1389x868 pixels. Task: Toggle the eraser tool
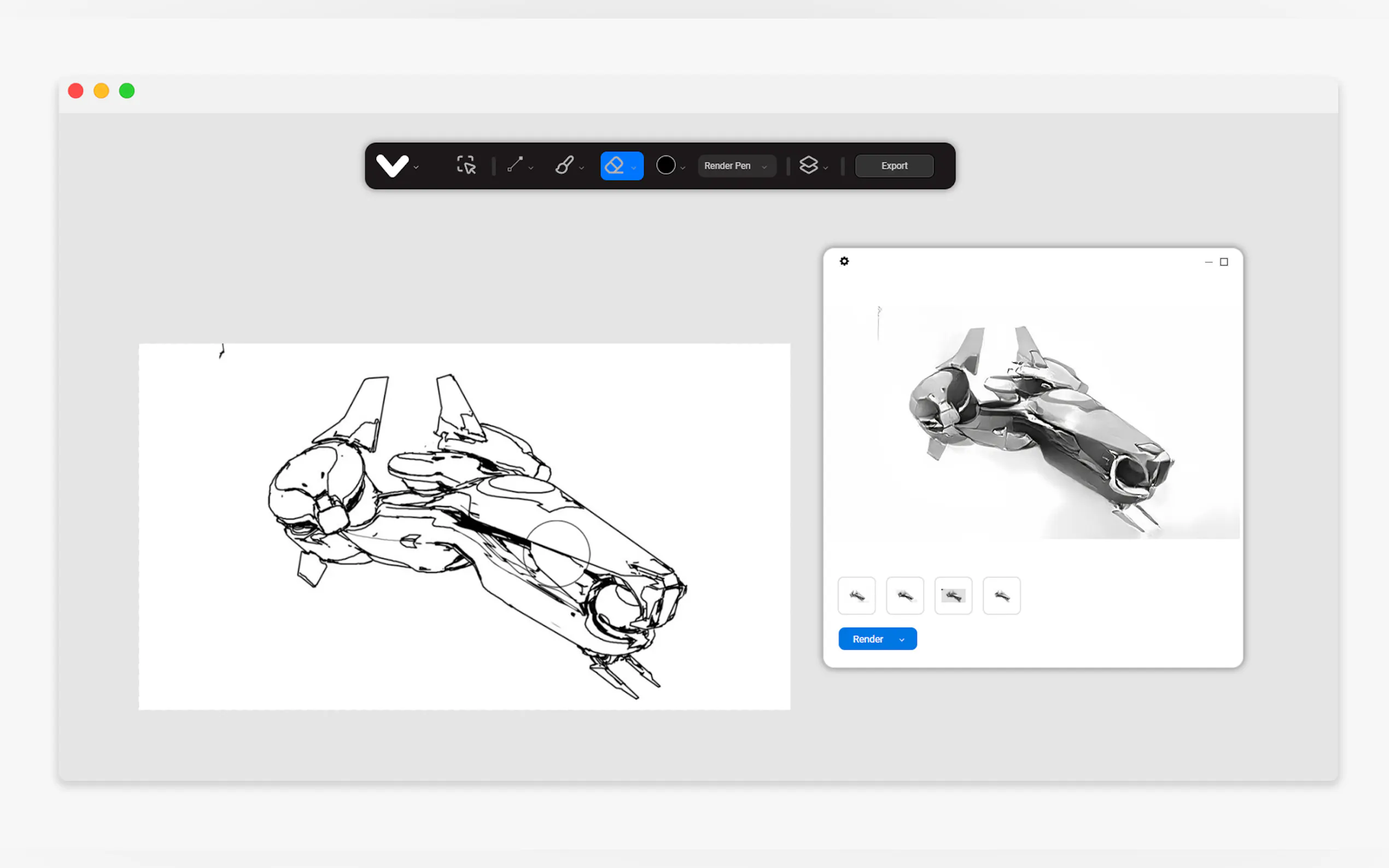(x=615, y=165)
